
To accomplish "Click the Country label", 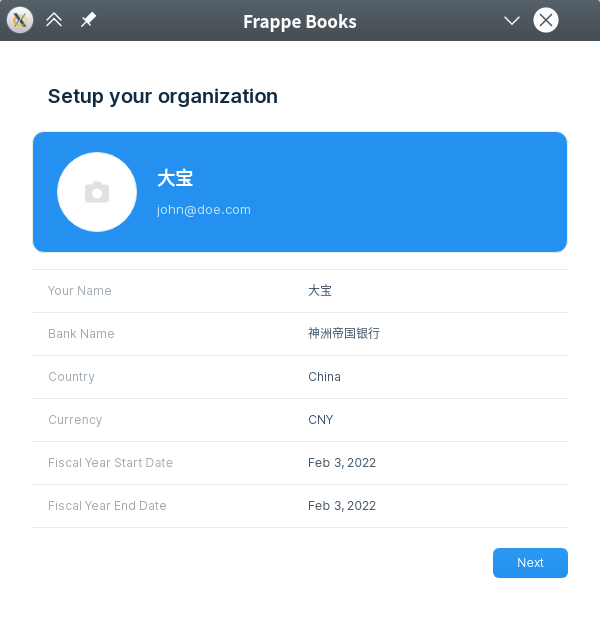I will (x=71, y=377).
